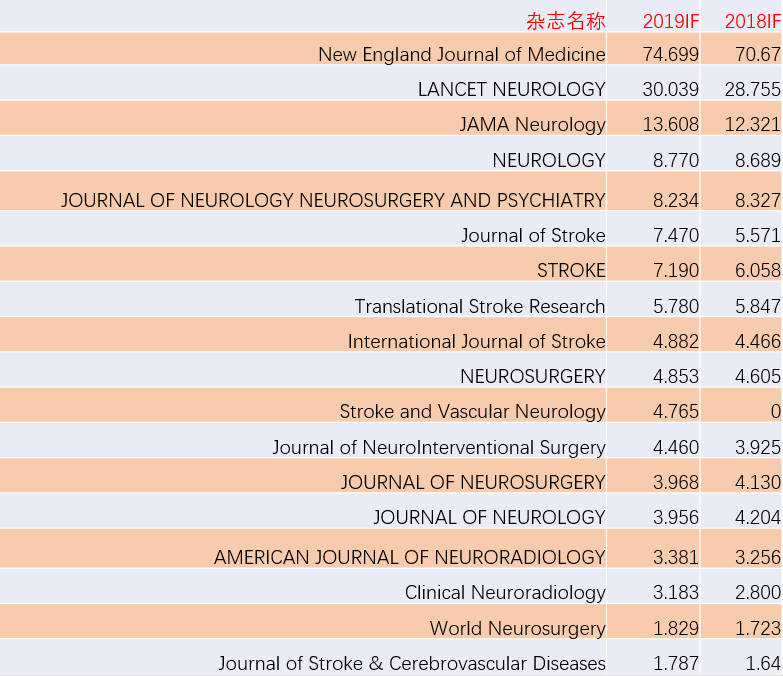Click the 5.571 value
The image size is (783, 676).
tap(758, 235)
